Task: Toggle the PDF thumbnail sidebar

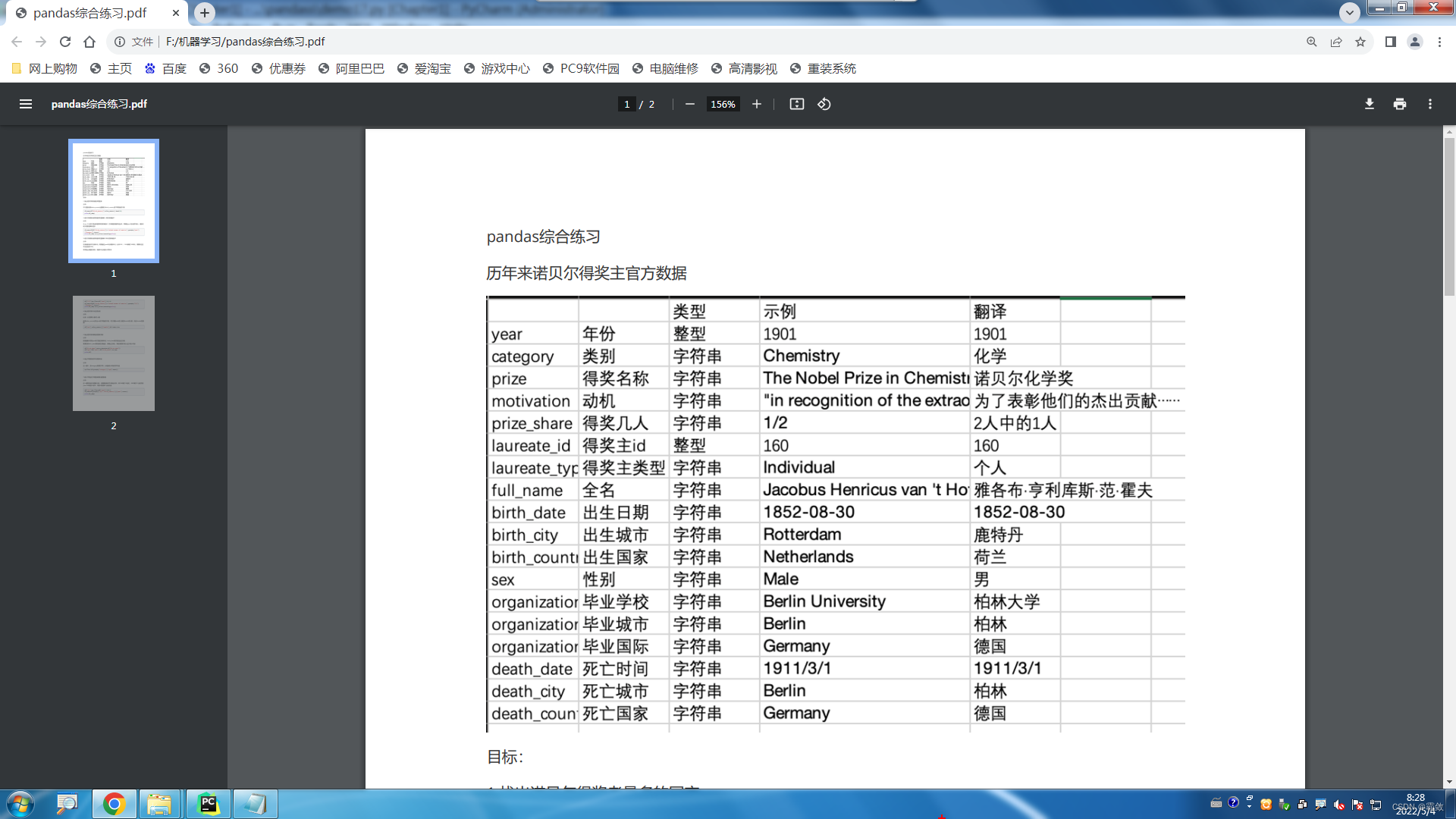Action: click(26, 104)
